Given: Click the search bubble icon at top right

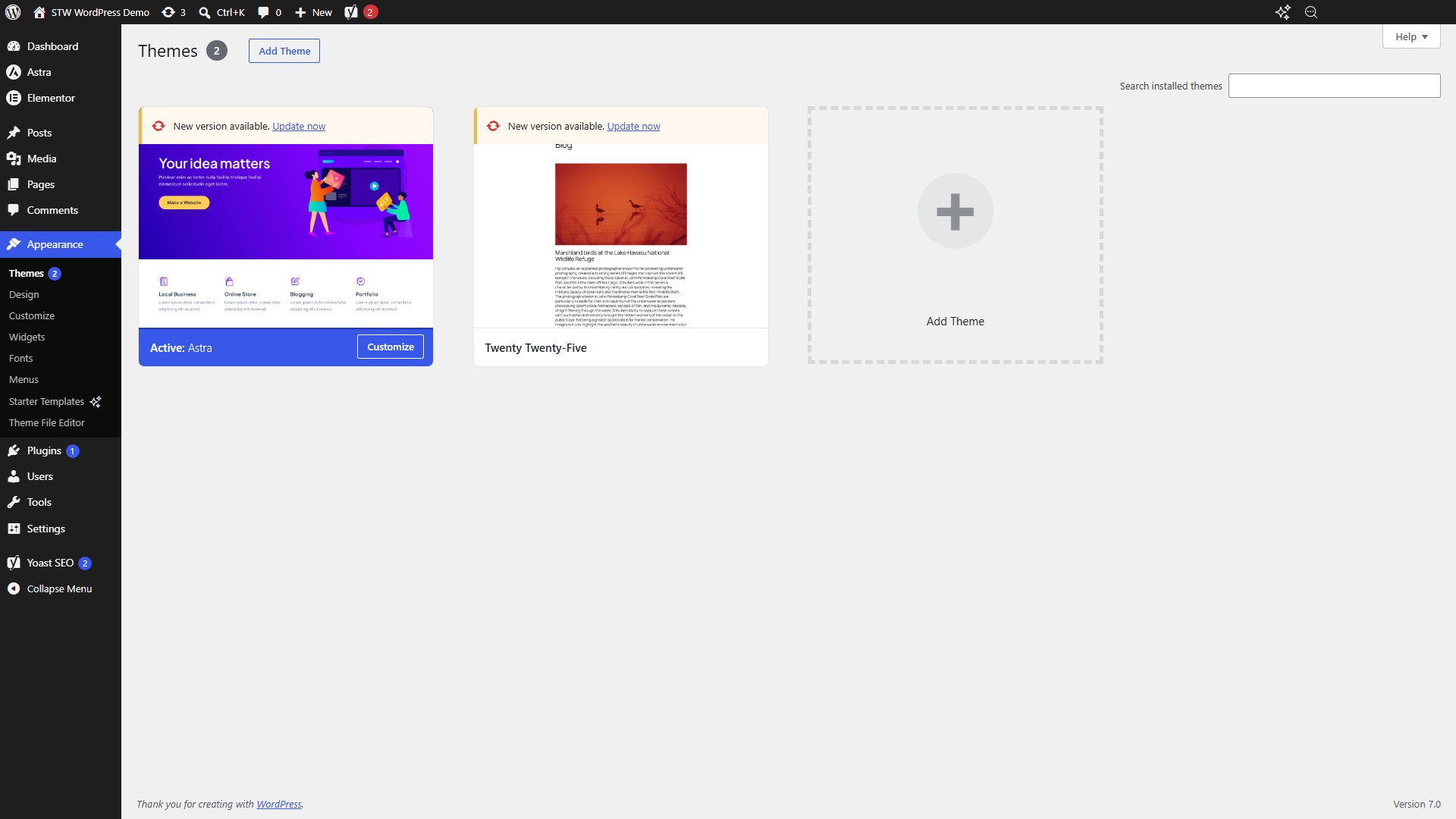Looking at the screenshot, I should point(1311,12).
